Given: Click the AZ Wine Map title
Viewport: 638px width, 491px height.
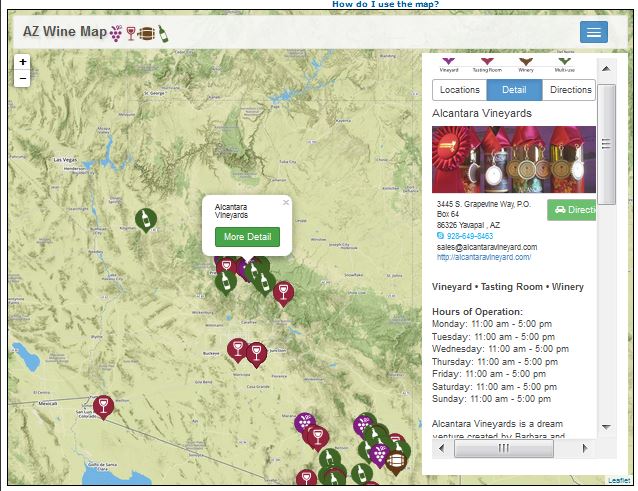Looking at the screenshot, I should click(65, 31).
